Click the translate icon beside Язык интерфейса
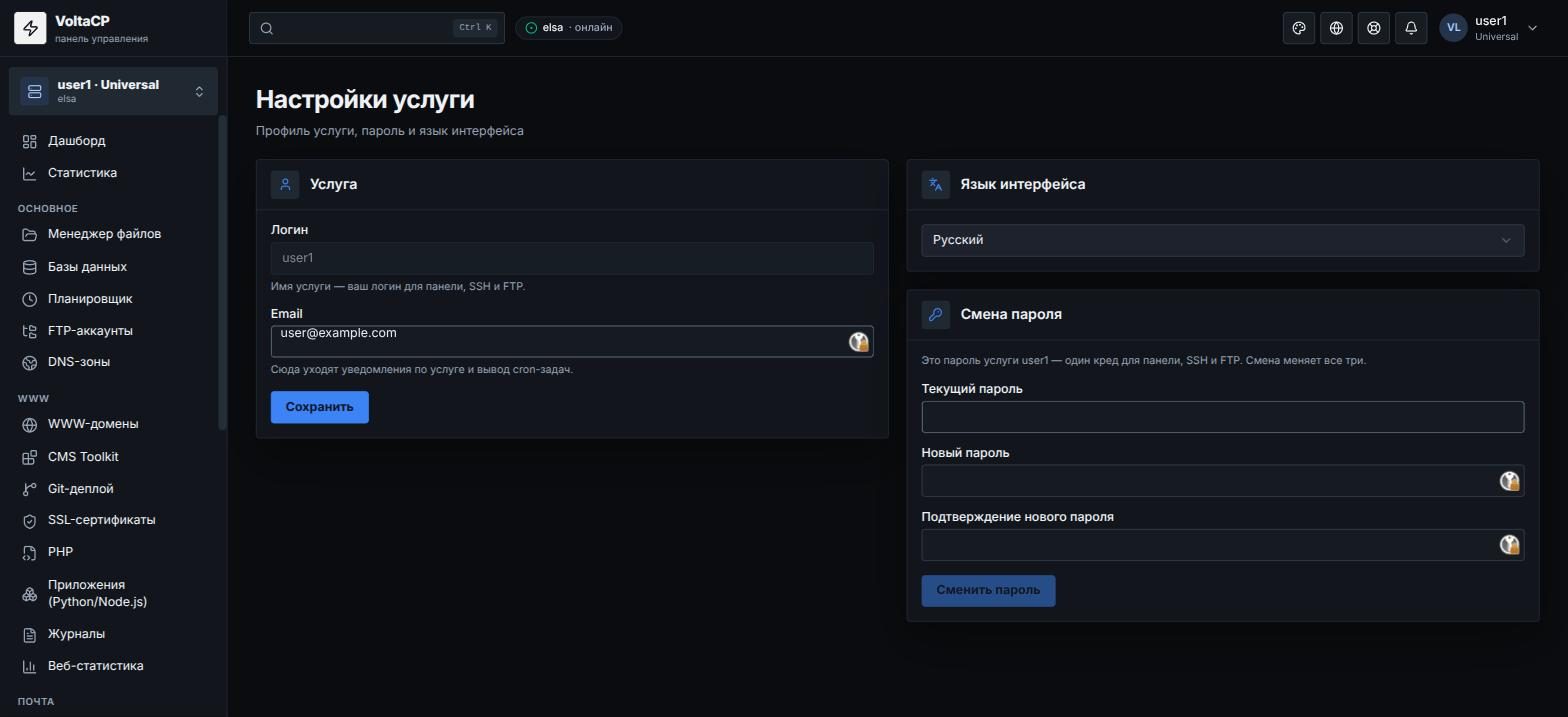1568x717 pixels. point(936,184)
